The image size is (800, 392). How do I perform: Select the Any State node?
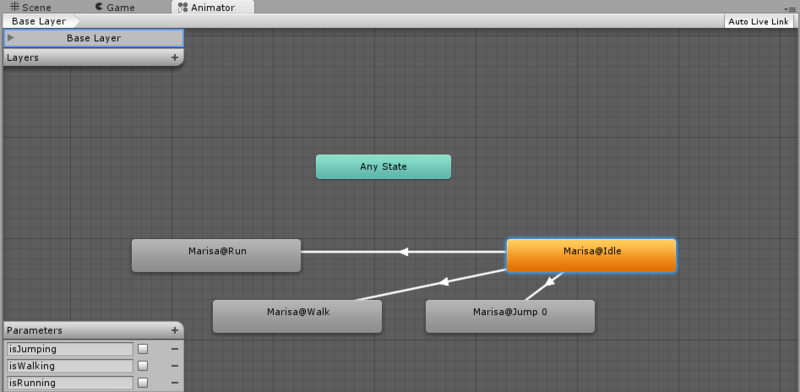383,167
